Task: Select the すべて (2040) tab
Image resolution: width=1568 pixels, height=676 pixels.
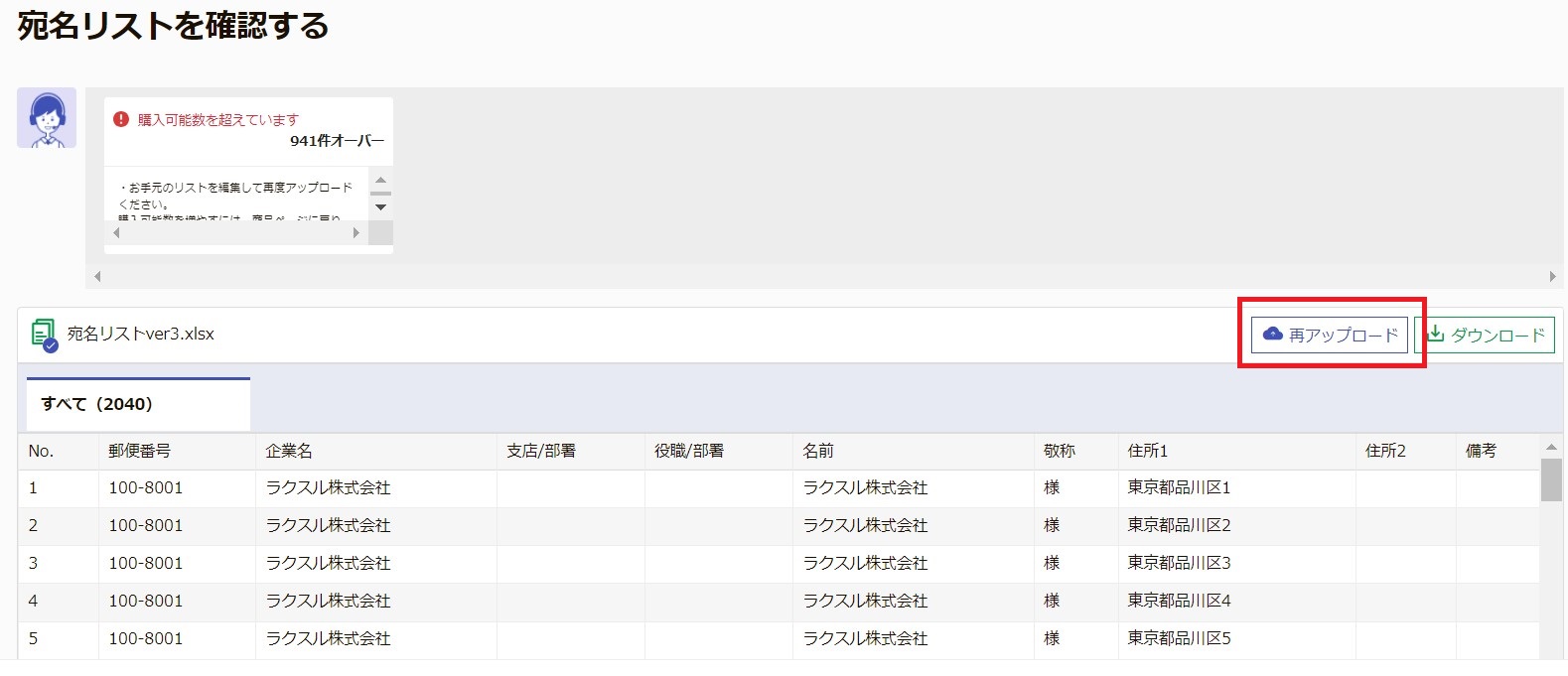Action: point(138,404)
